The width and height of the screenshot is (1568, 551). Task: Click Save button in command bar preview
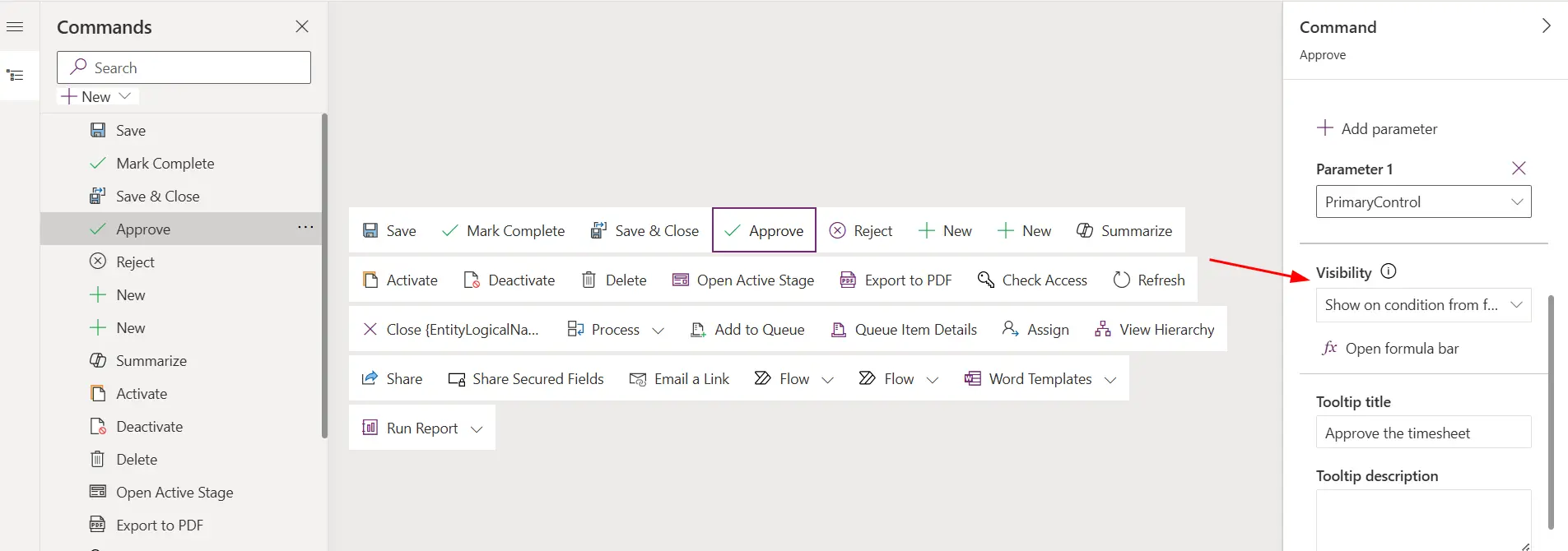389,230
